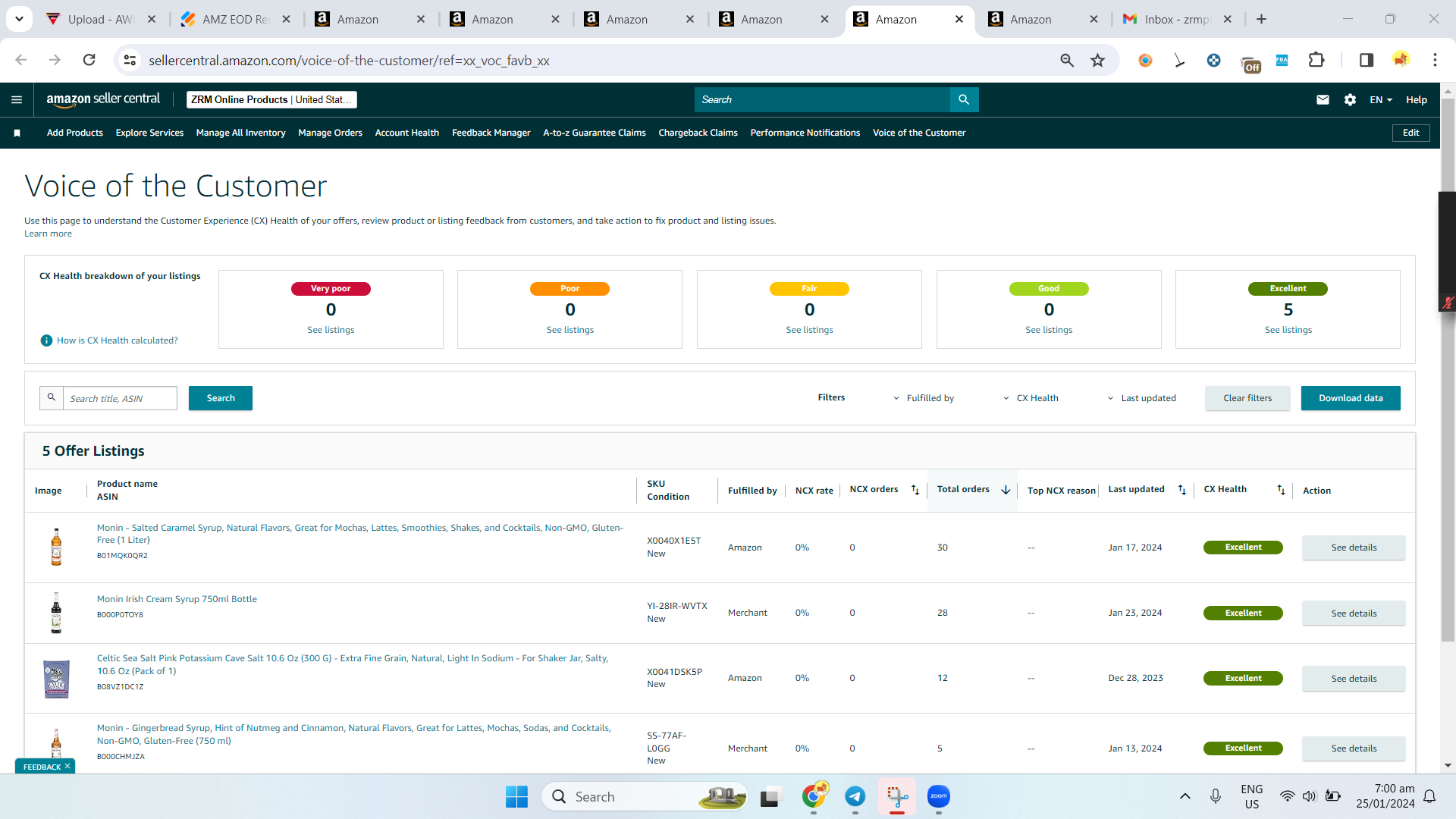
Task: Show hidden system tray icons
Action: (x=1185, y=796)
